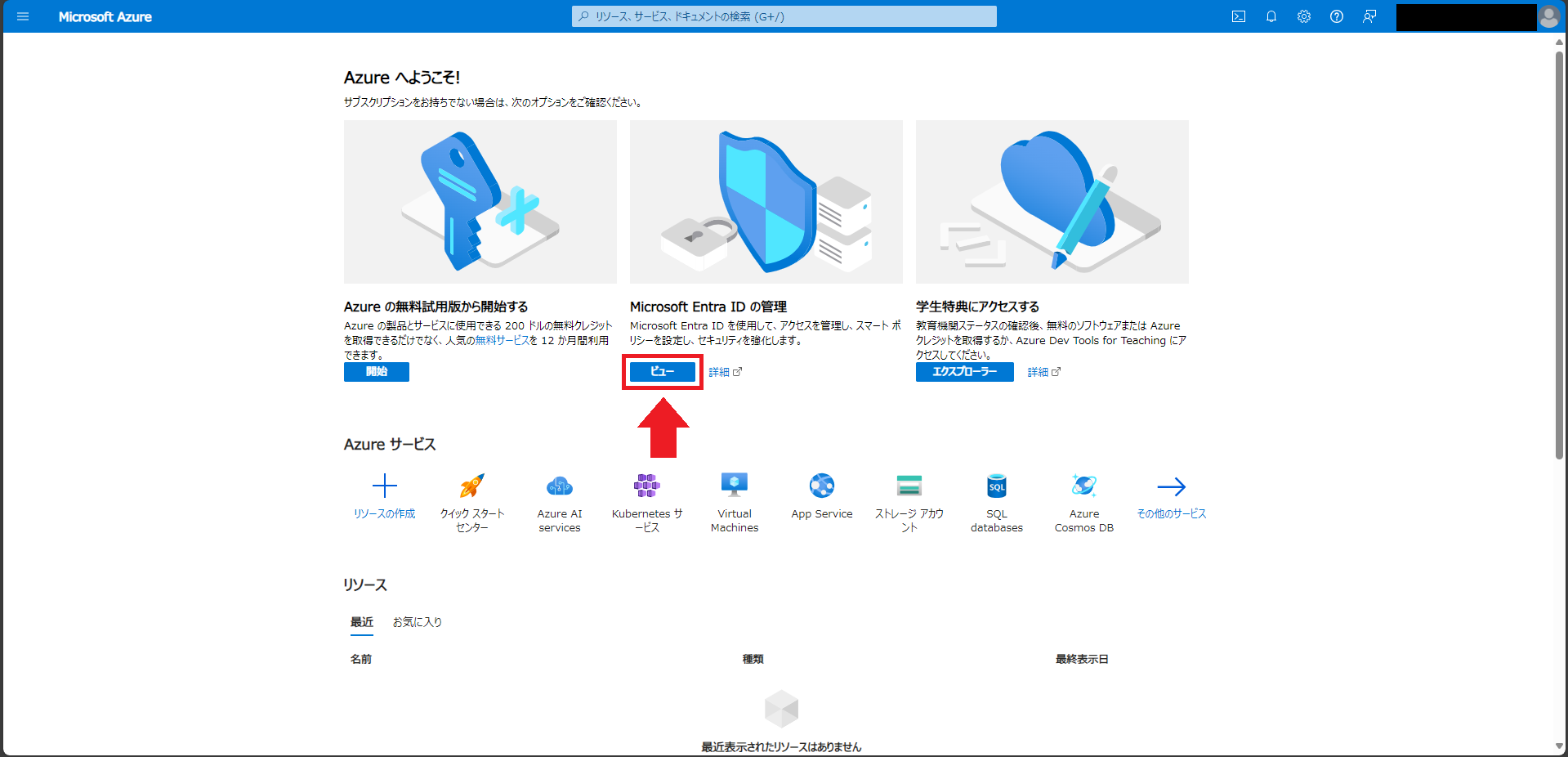Open the help menu question mark icon

(x=1337, y=16)
